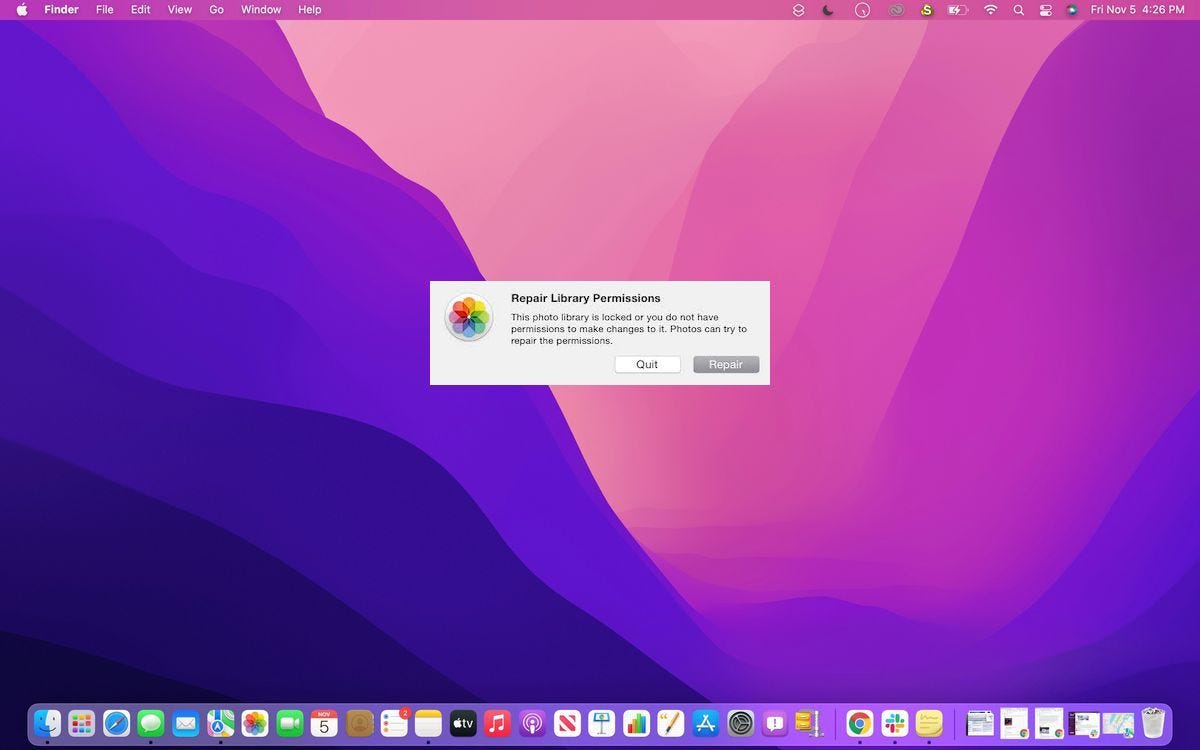Click the Repair button in dialog
Viewport: 1200px width, 750px height.
[x=726, y=364]
